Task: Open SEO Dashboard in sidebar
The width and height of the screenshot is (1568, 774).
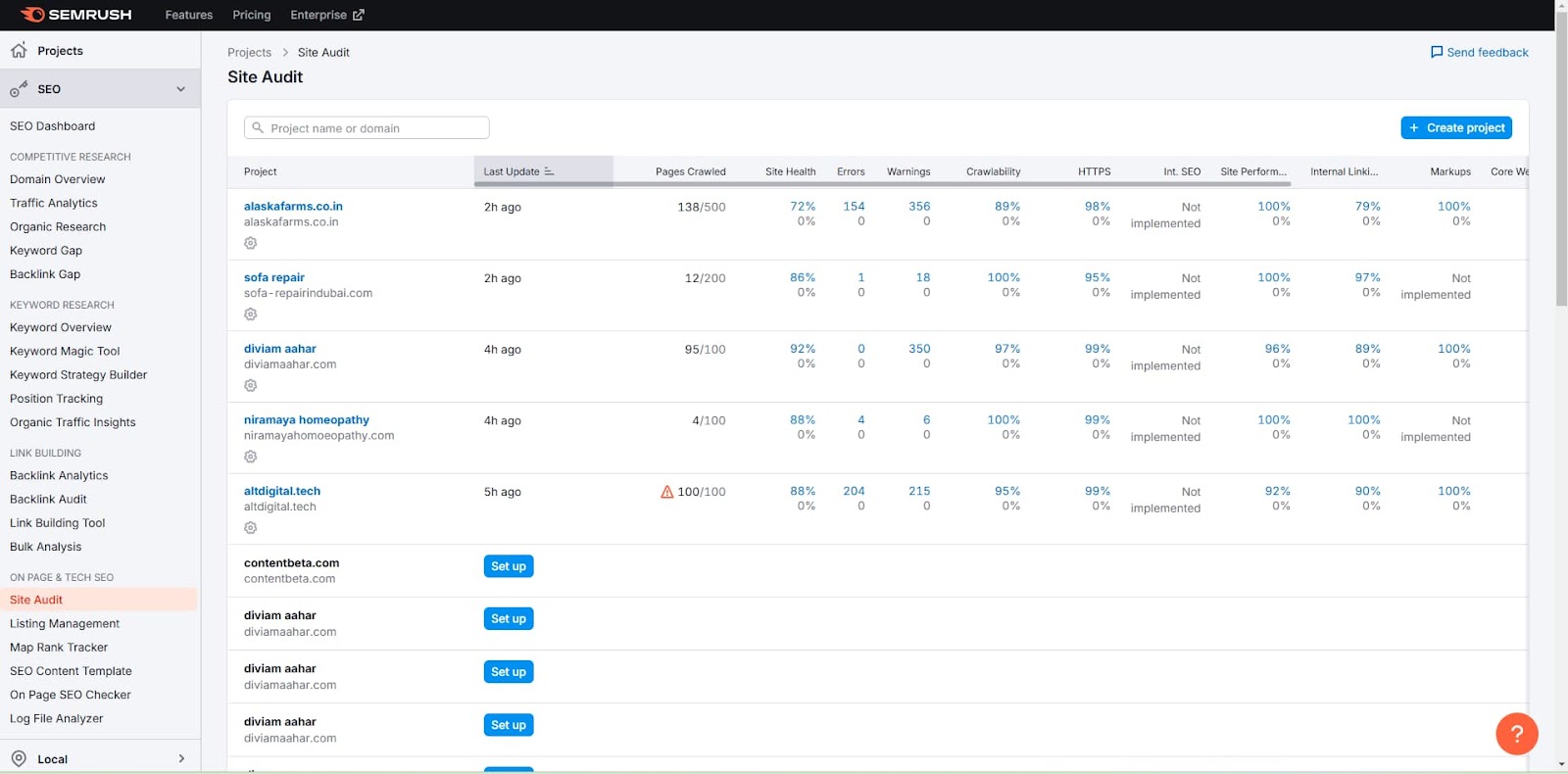Action: [53, 126]
